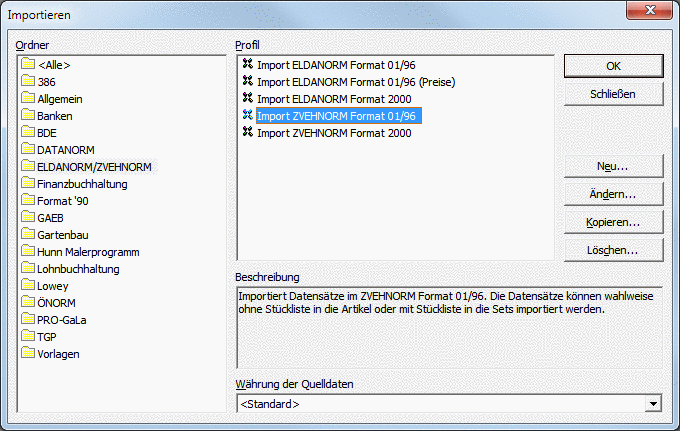Viewport: 680px width, 431px height.
Task: Click the Hunn Malerprogramm folder icon
Action: tap(28, 251)
